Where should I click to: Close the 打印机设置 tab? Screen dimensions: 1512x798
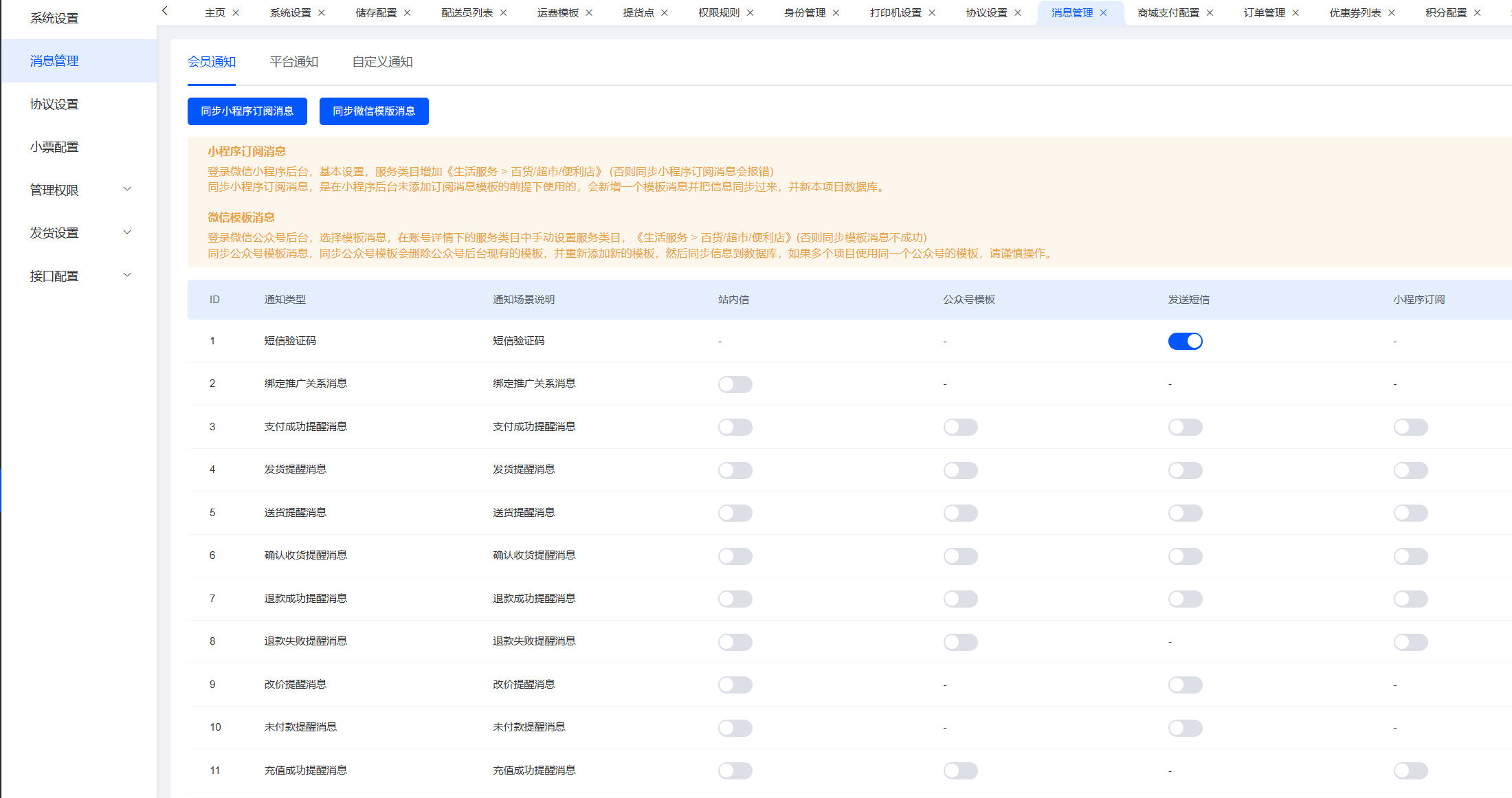tap(932, 13)
